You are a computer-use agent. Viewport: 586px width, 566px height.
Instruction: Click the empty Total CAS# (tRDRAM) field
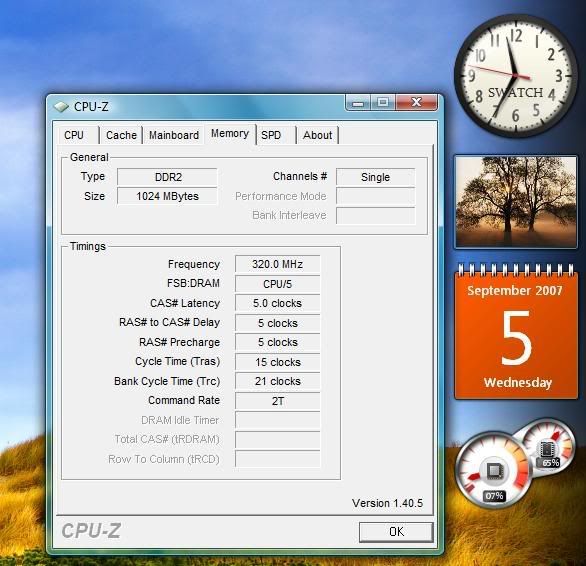coord(277,440)
